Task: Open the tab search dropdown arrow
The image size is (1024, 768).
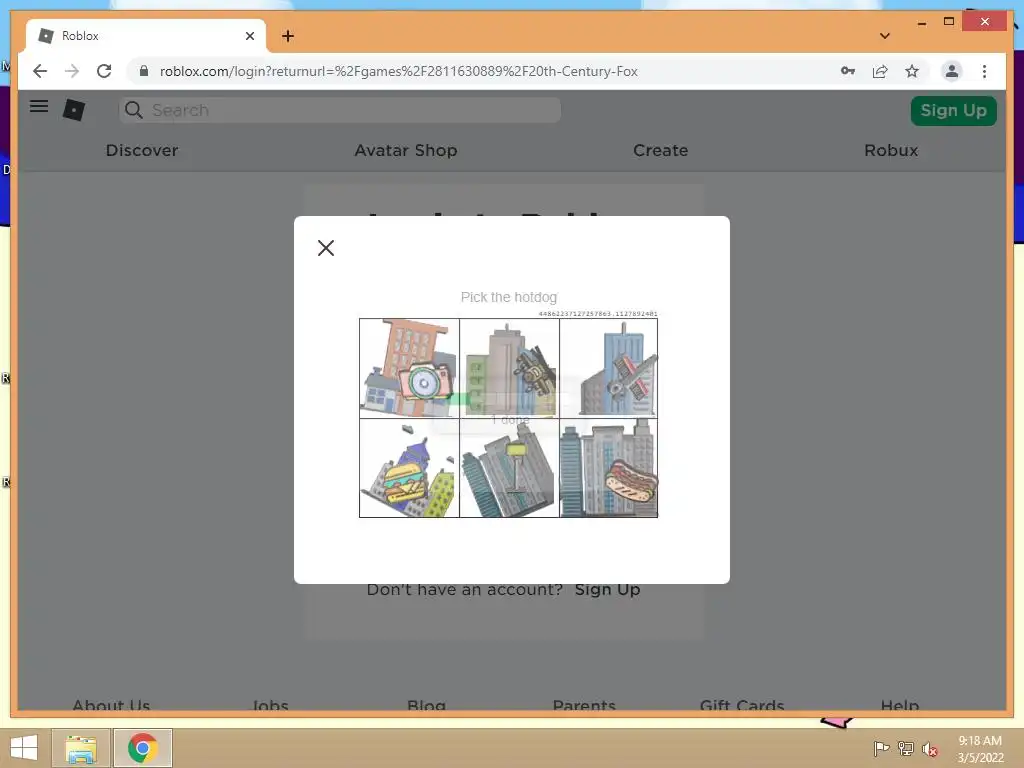Action: pos(885,36)
